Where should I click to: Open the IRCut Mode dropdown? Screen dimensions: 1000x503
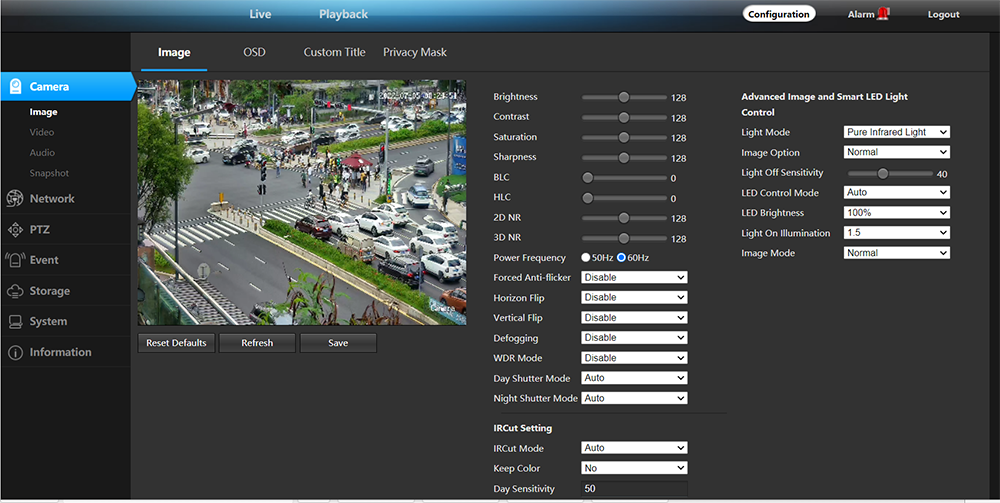click(x=634, y=448)
